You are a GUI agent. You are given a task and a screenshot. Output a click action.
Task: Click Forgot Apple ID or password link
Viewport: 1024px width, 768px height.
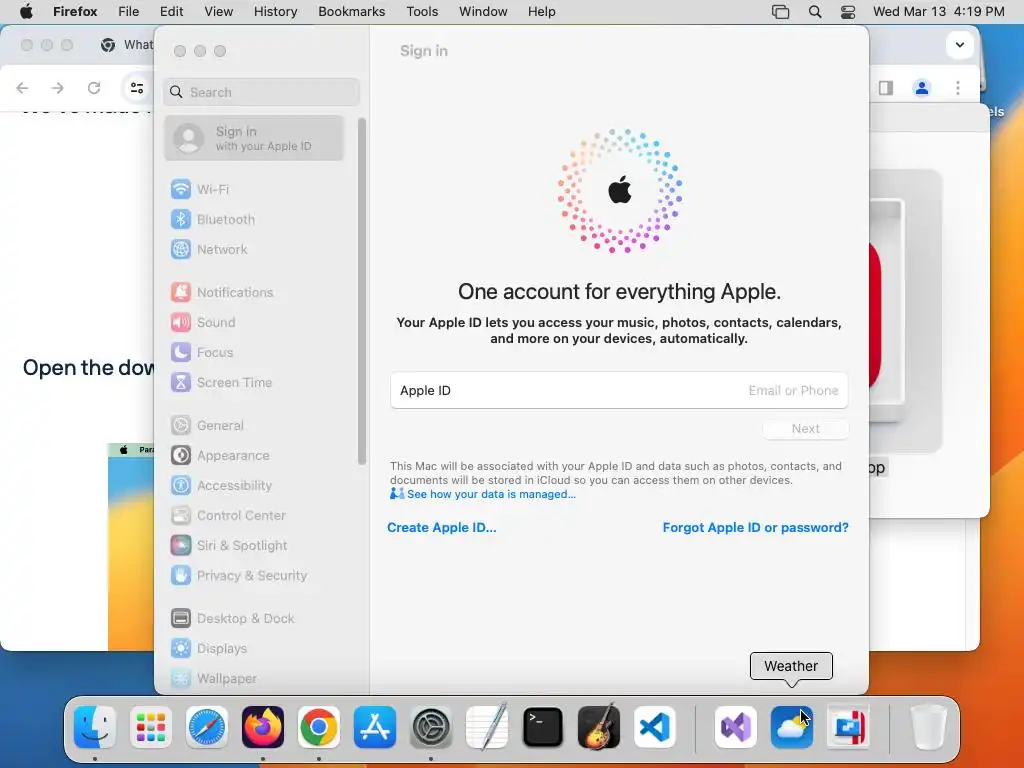click(x=756, y=528)
